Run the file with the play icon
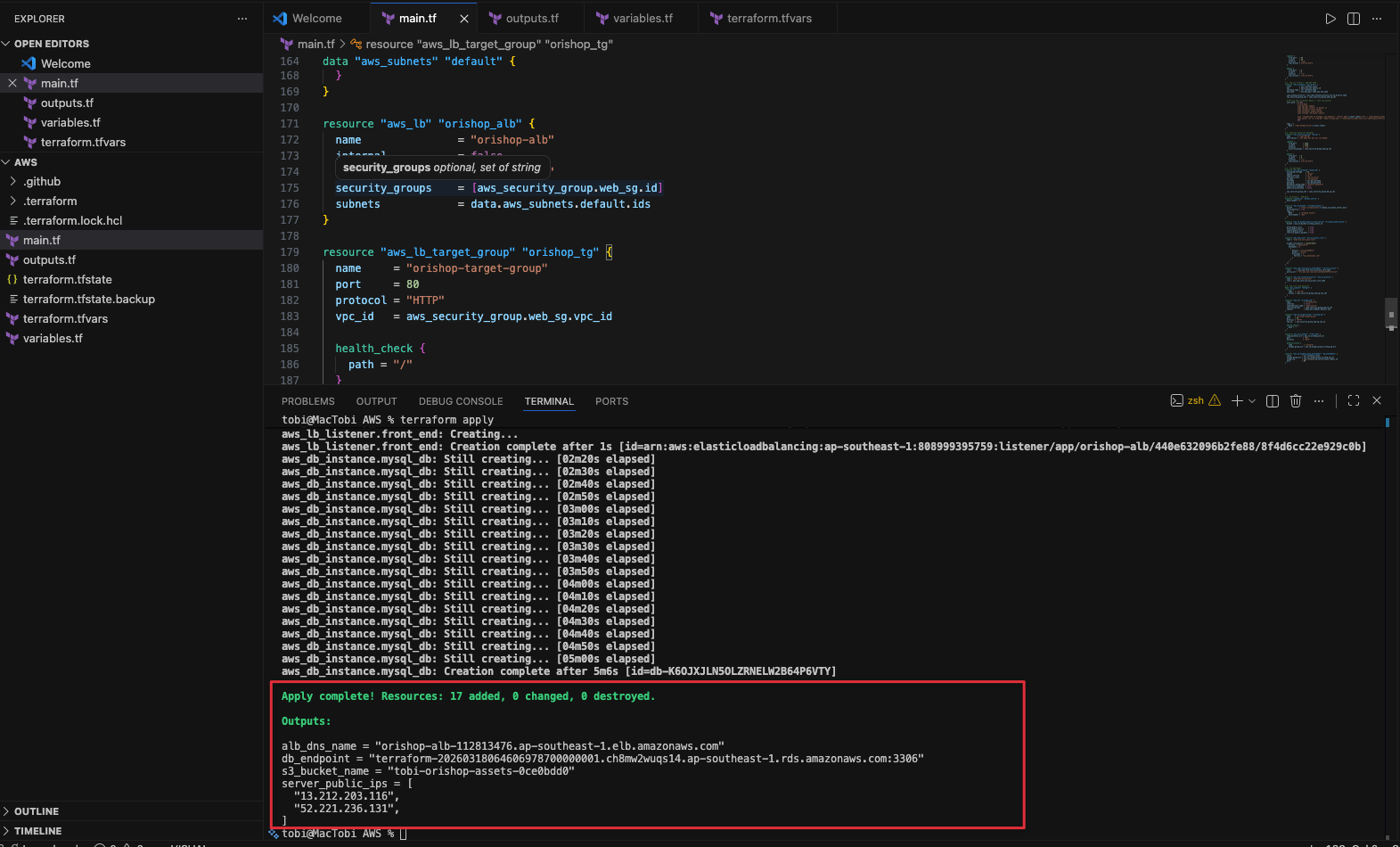The width and height of the screenshot is (1400, 847). click(1330, 19)
